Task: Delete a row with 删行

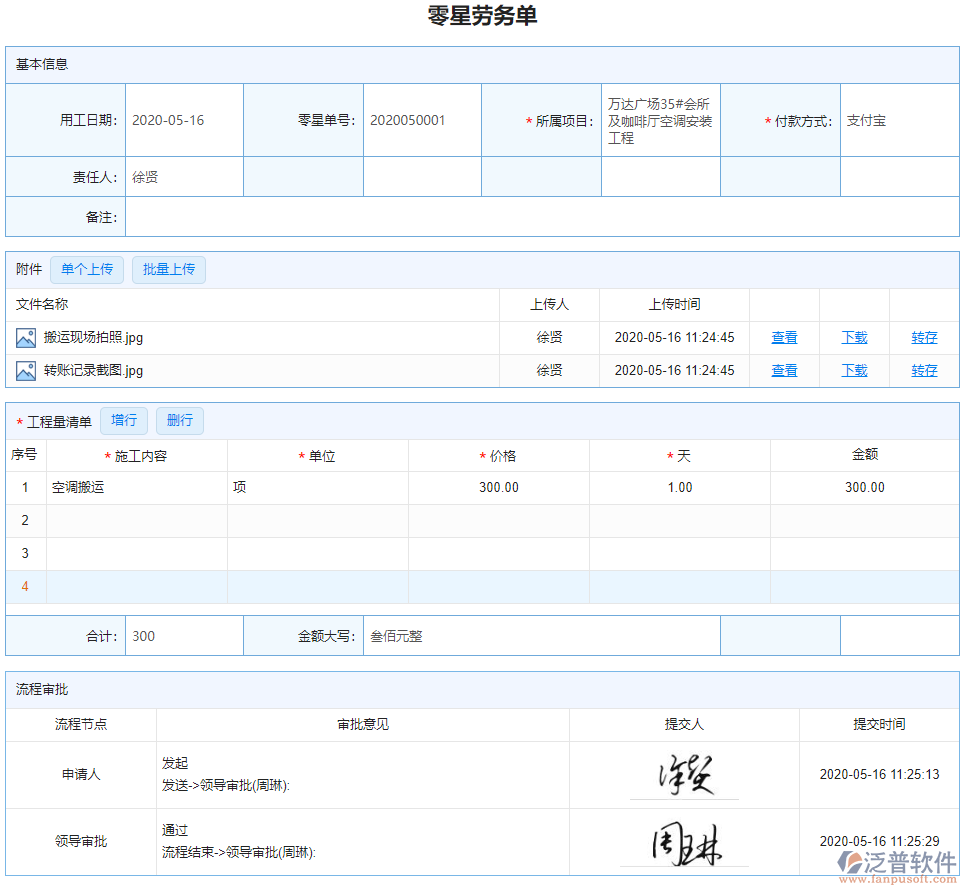Action: [x=180, y=421]
